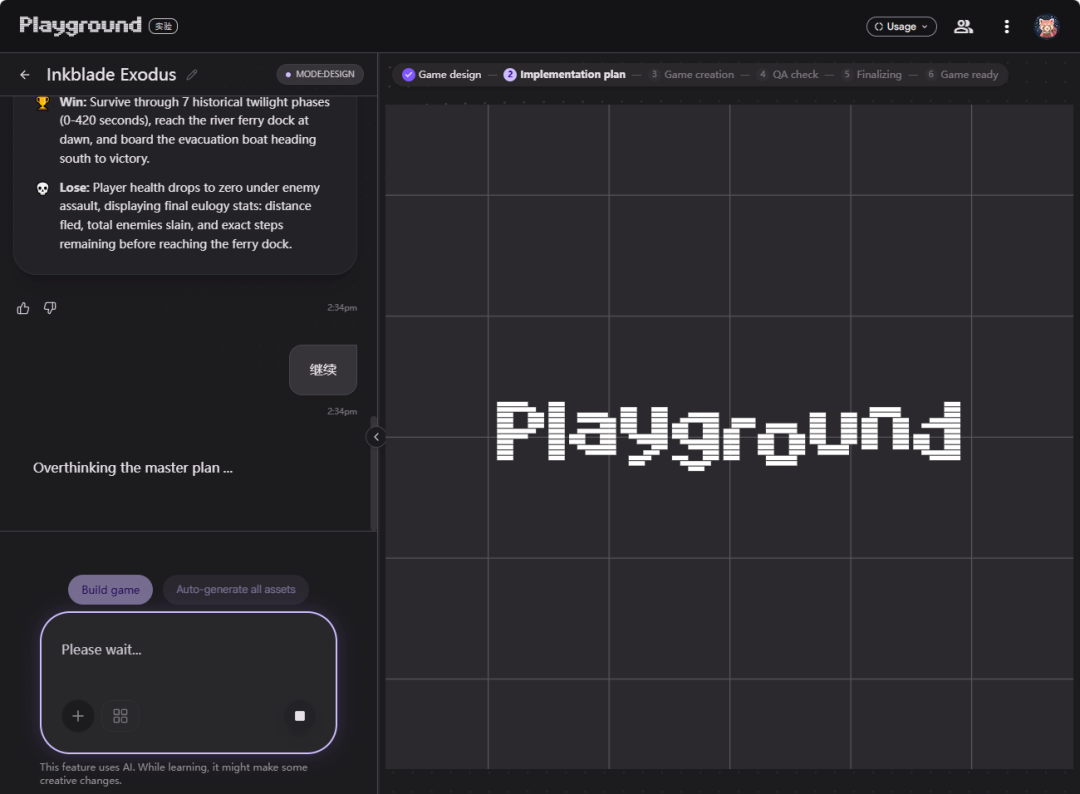Open the three-dot more options menu
The width and height of the screenshot is (1080, 794).
point(1006,26)
